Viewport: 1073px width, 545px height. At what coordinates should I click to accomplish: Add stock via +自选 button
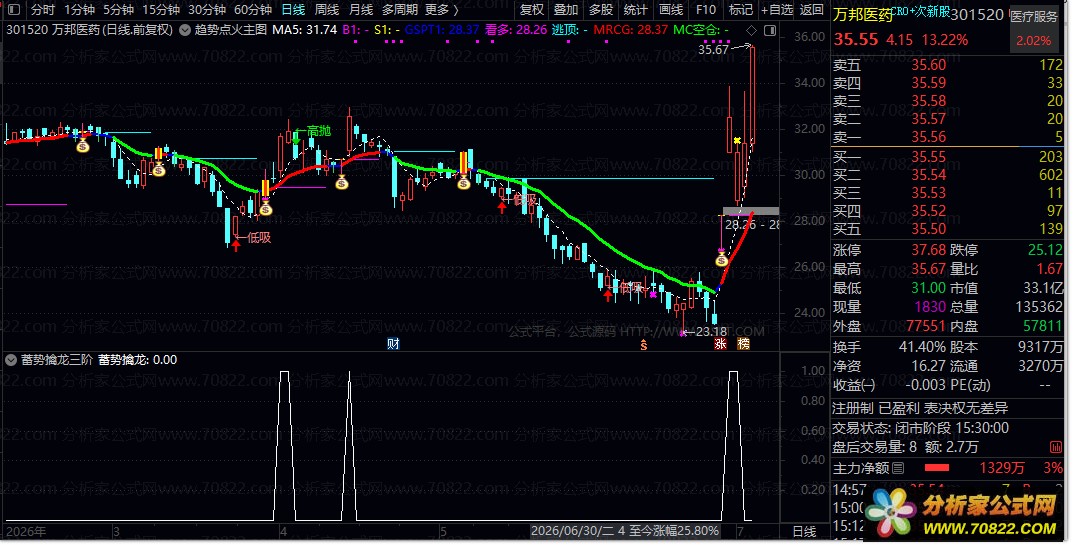[x=777, y=10]
